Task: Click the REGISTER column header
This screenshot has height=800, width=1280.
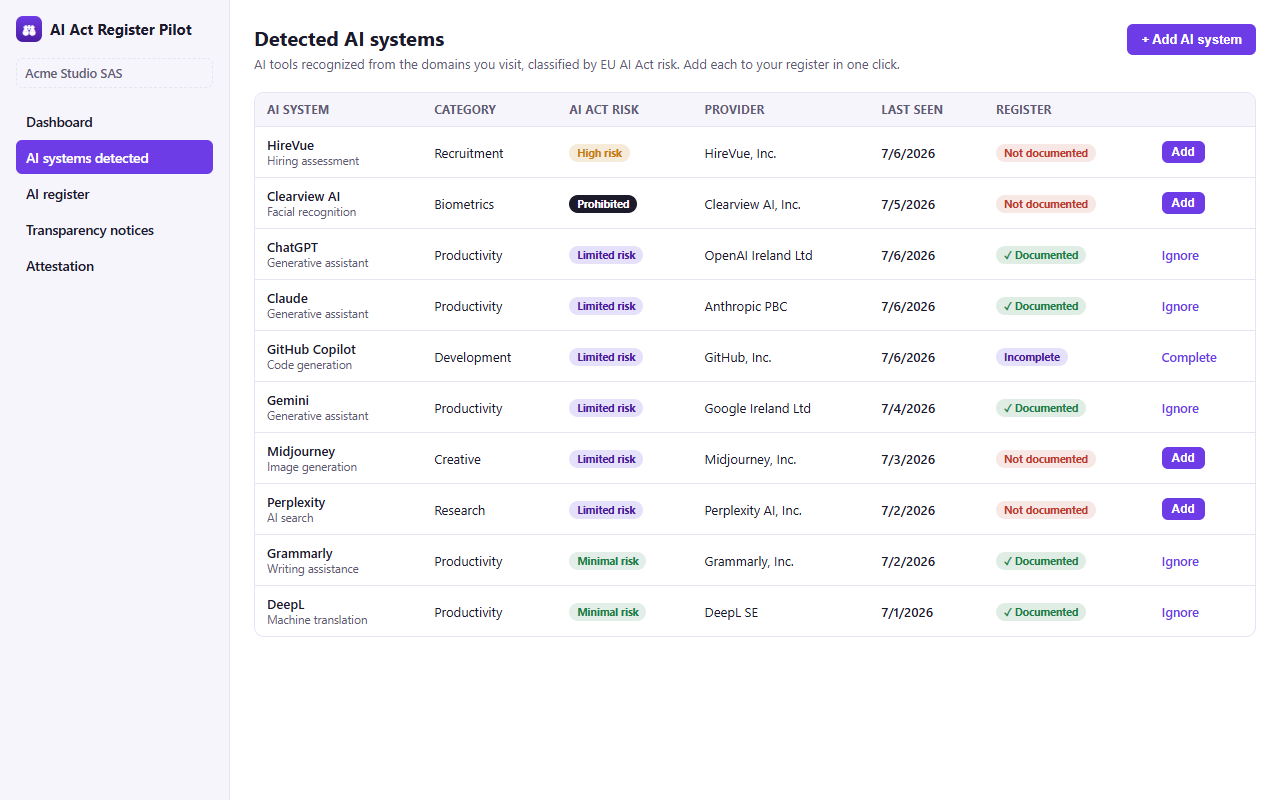Action: 1024,110
